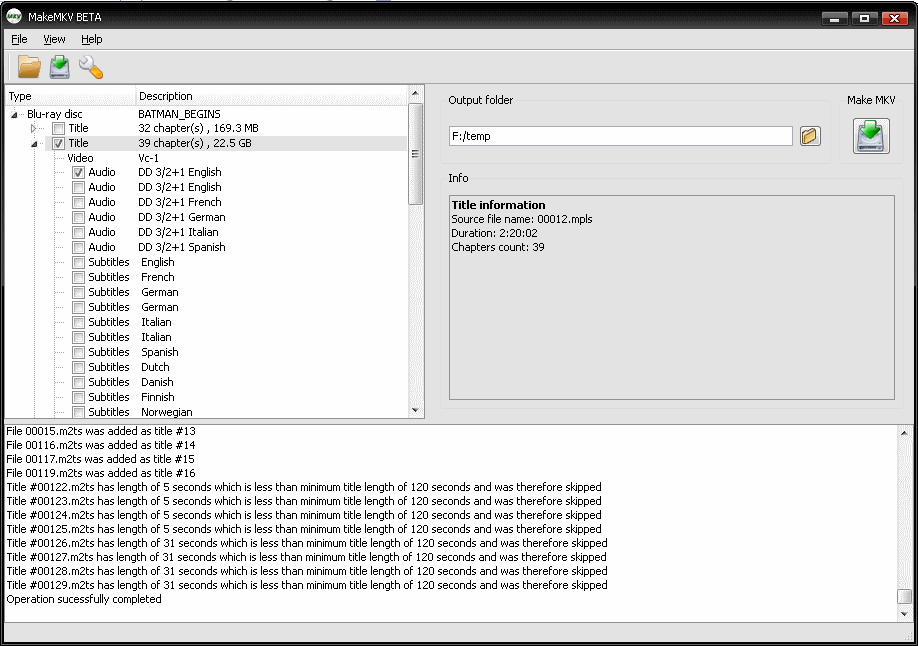
Task: Check the second DD 3/2+1 English audio checkbox
Action: click(x=78, y=187)
